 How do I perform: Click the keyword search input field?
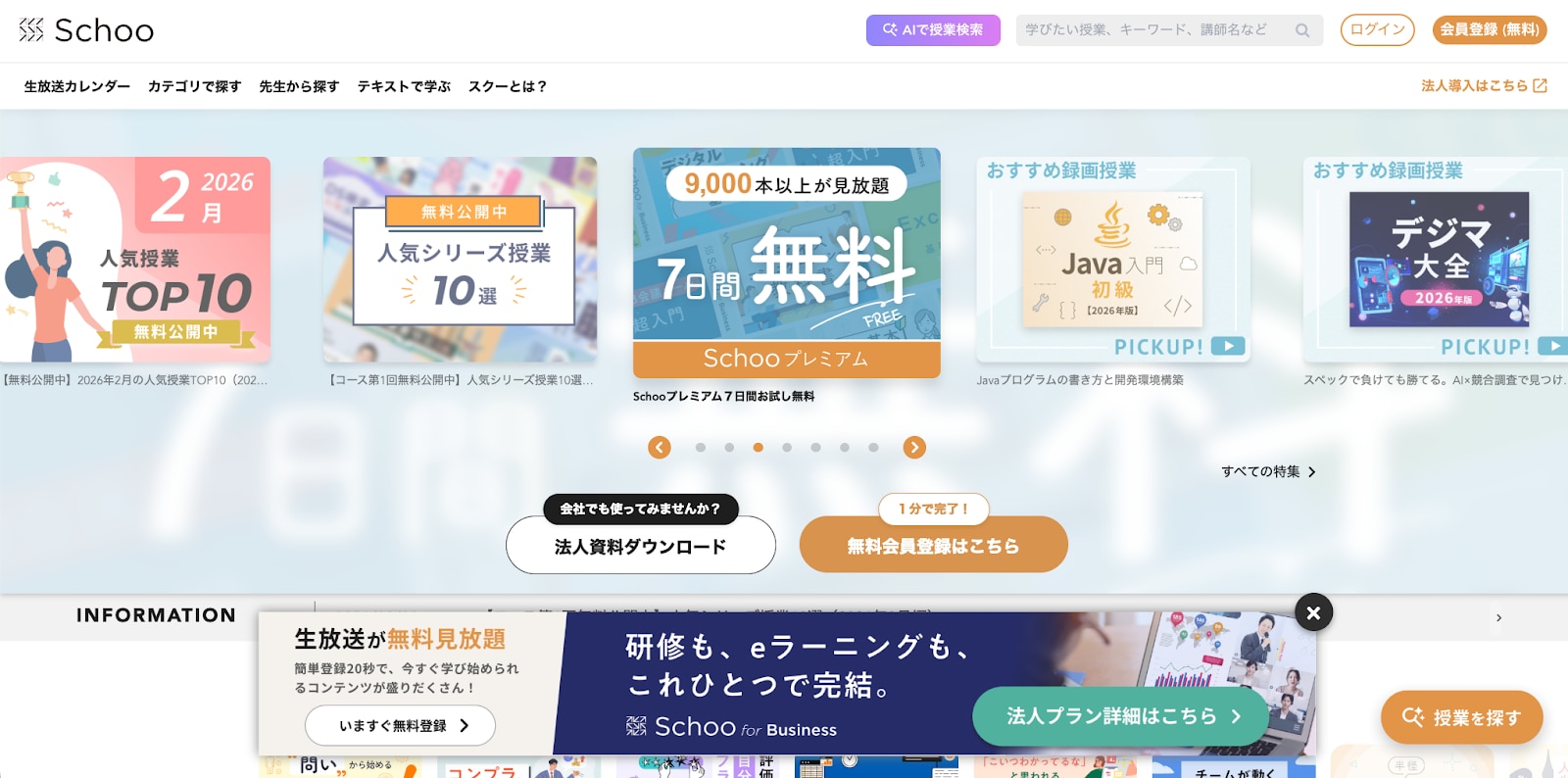point(1156,30)
